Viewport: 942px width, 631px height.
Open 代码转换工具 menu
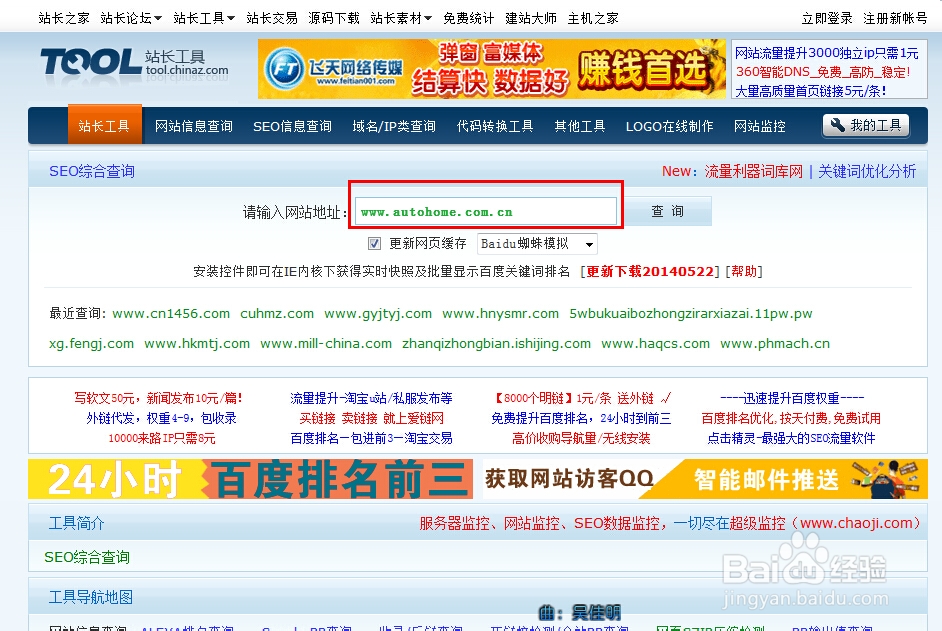[x=495, y=126]
